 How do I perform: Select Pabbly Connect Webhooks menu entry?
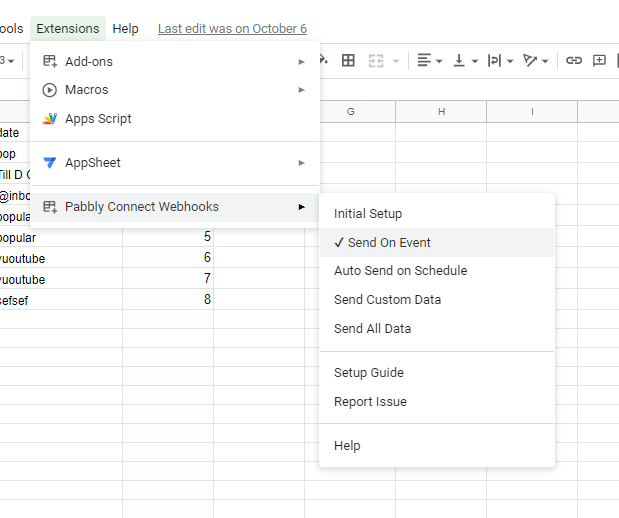coord(175,207)
